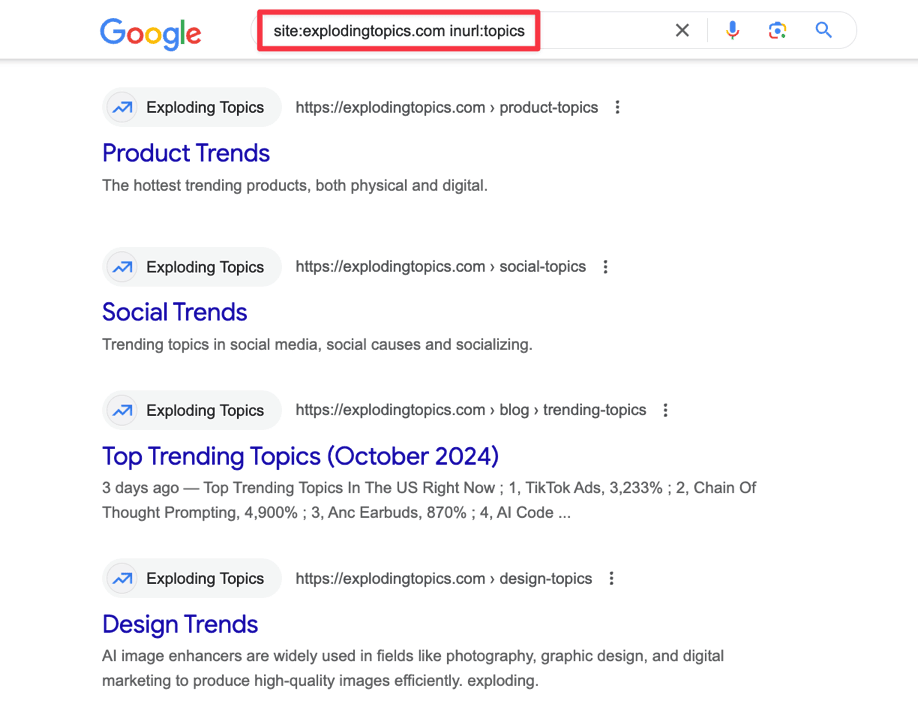
Task: Click Exploding Topics favicon on Social Trends result
Action: click(x=123, y=267)
